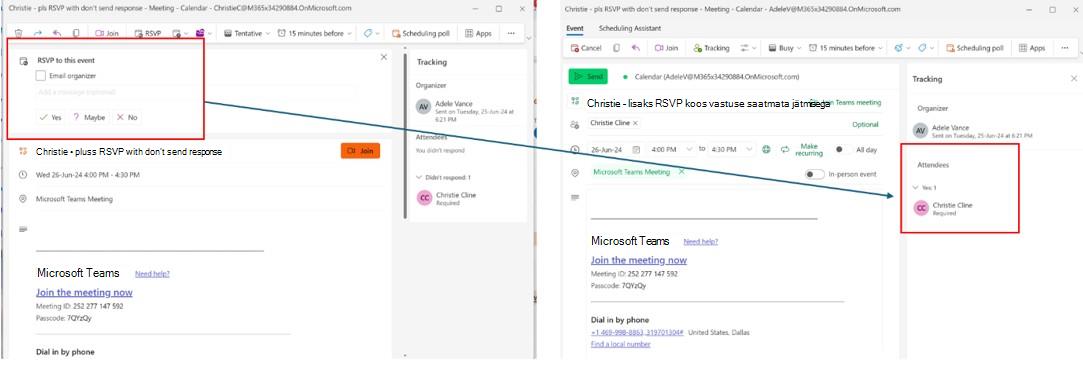Click Need help link in Christie's window
Viewport: 1083px width, 366px height.
point(152,273)
